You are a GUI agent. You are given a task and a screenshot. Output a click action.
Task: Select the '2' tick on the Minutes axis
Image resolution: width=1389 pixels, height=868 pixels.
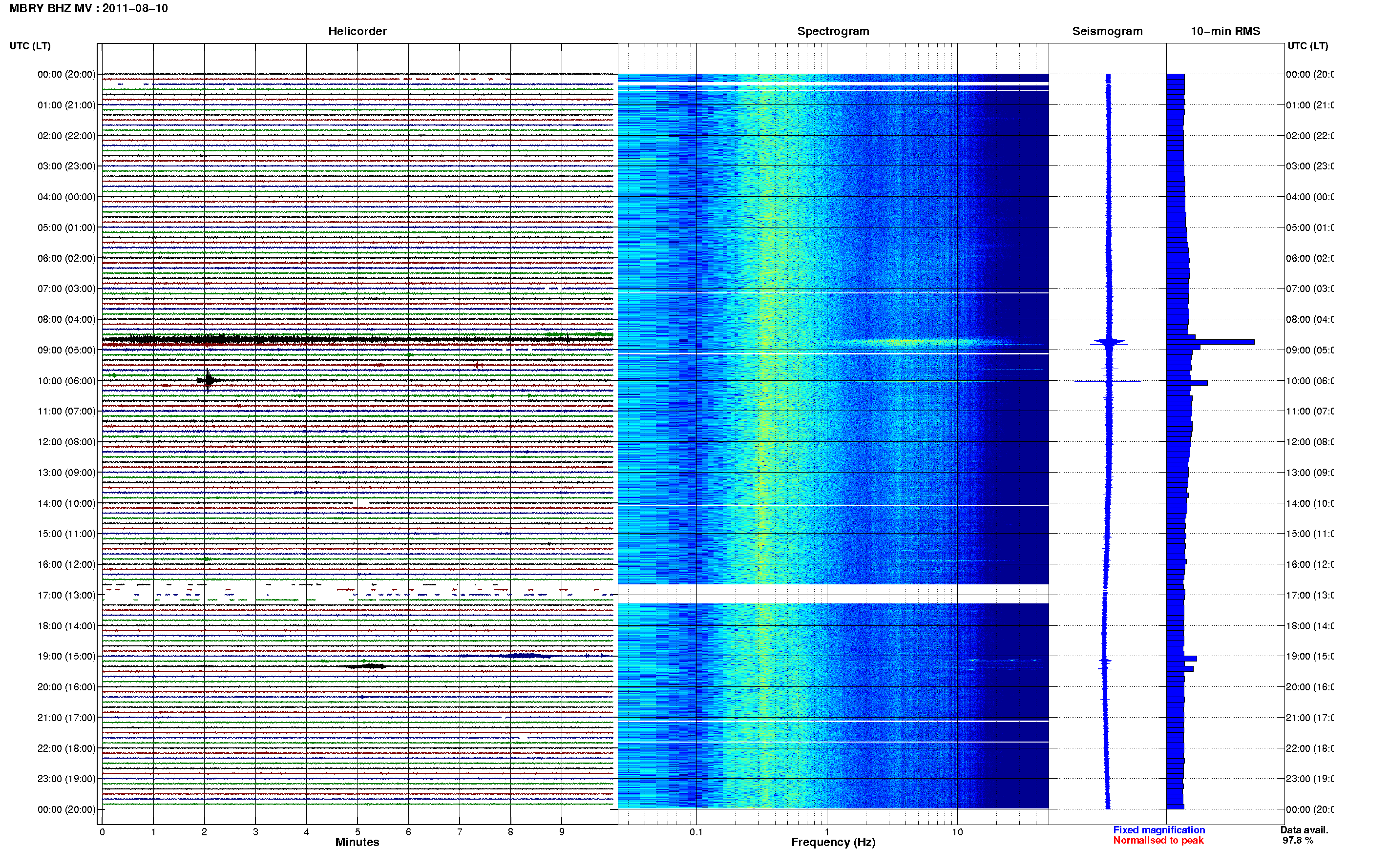205,832
